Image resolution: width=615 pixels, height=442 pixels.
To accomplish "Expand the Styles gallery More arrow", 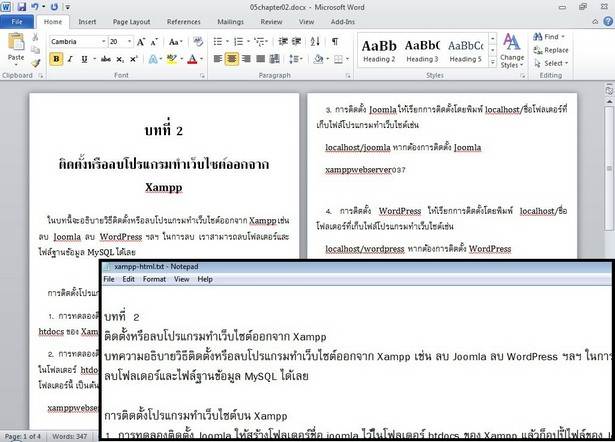I will 493,62.
